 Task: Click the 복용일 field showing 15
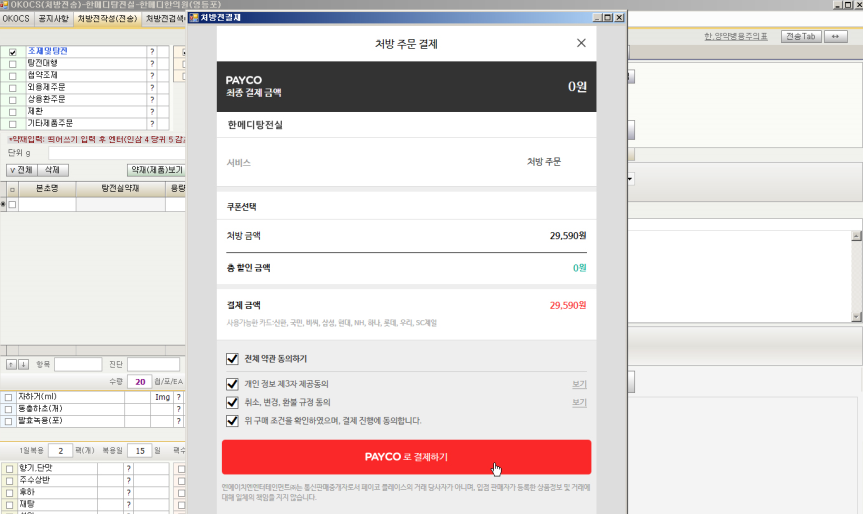point(140,451)
